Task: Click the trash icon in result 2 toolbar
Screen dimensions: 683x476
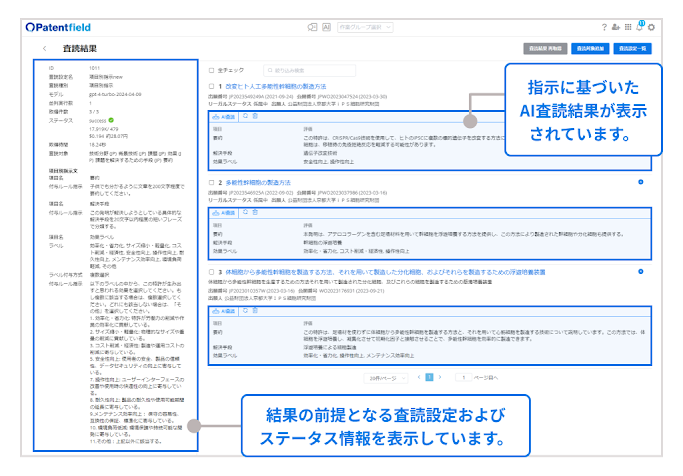Action: (257, 213)
